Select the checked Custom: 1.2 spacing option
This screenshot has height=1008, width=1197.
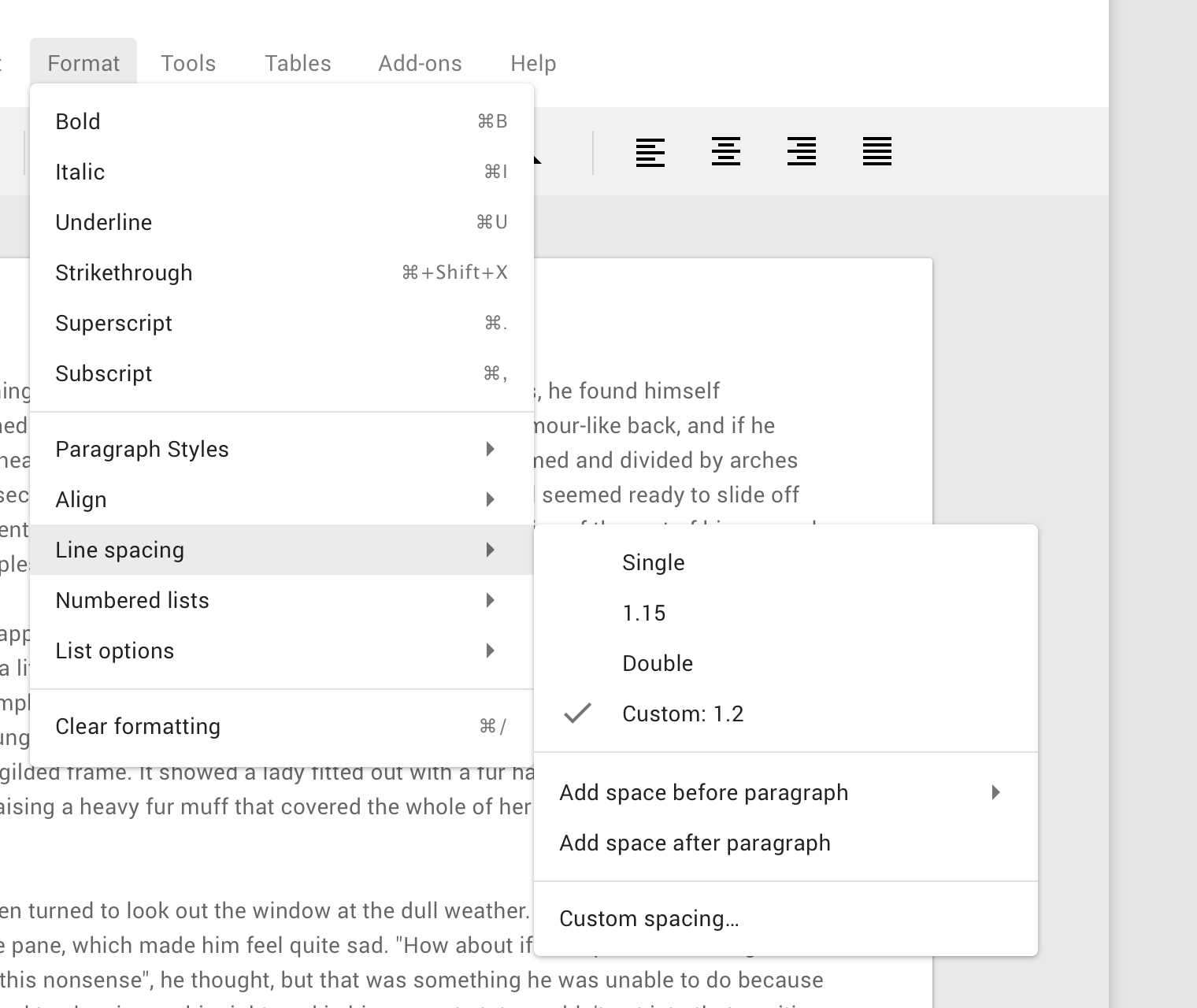682,713
